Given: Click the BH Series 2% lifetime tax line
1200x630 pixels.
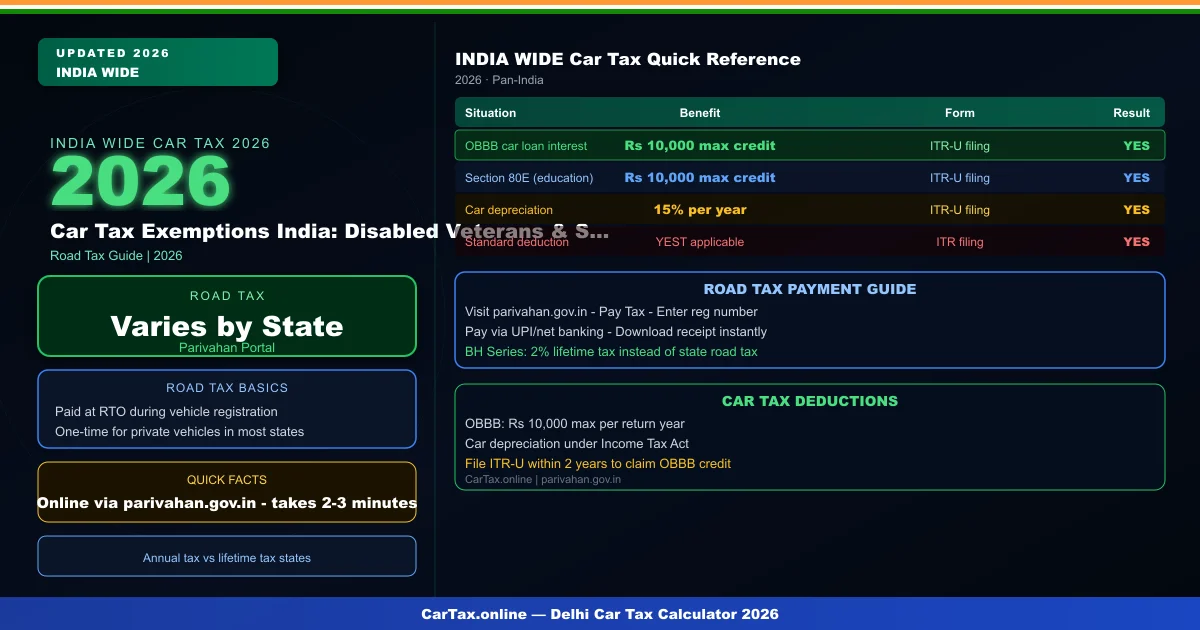Looking at the screenshot, I should click(610, 351).
